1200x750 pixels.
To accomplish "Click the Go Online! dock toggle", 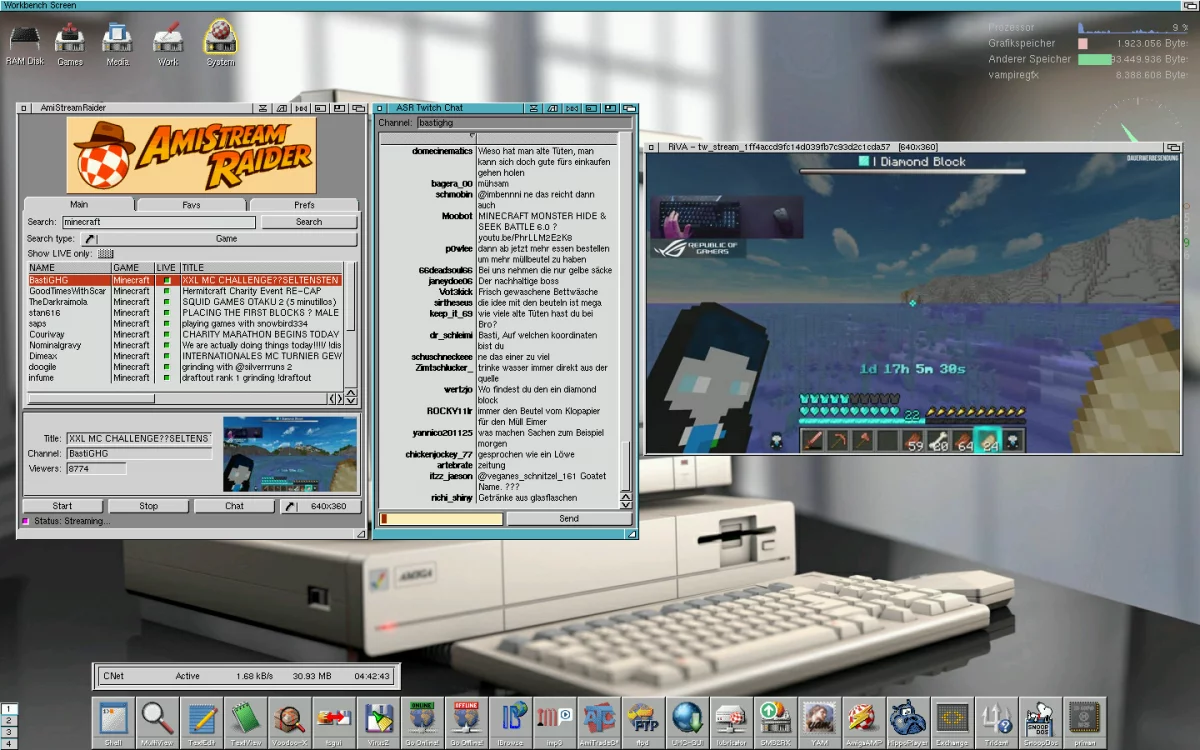I will 421,720.
